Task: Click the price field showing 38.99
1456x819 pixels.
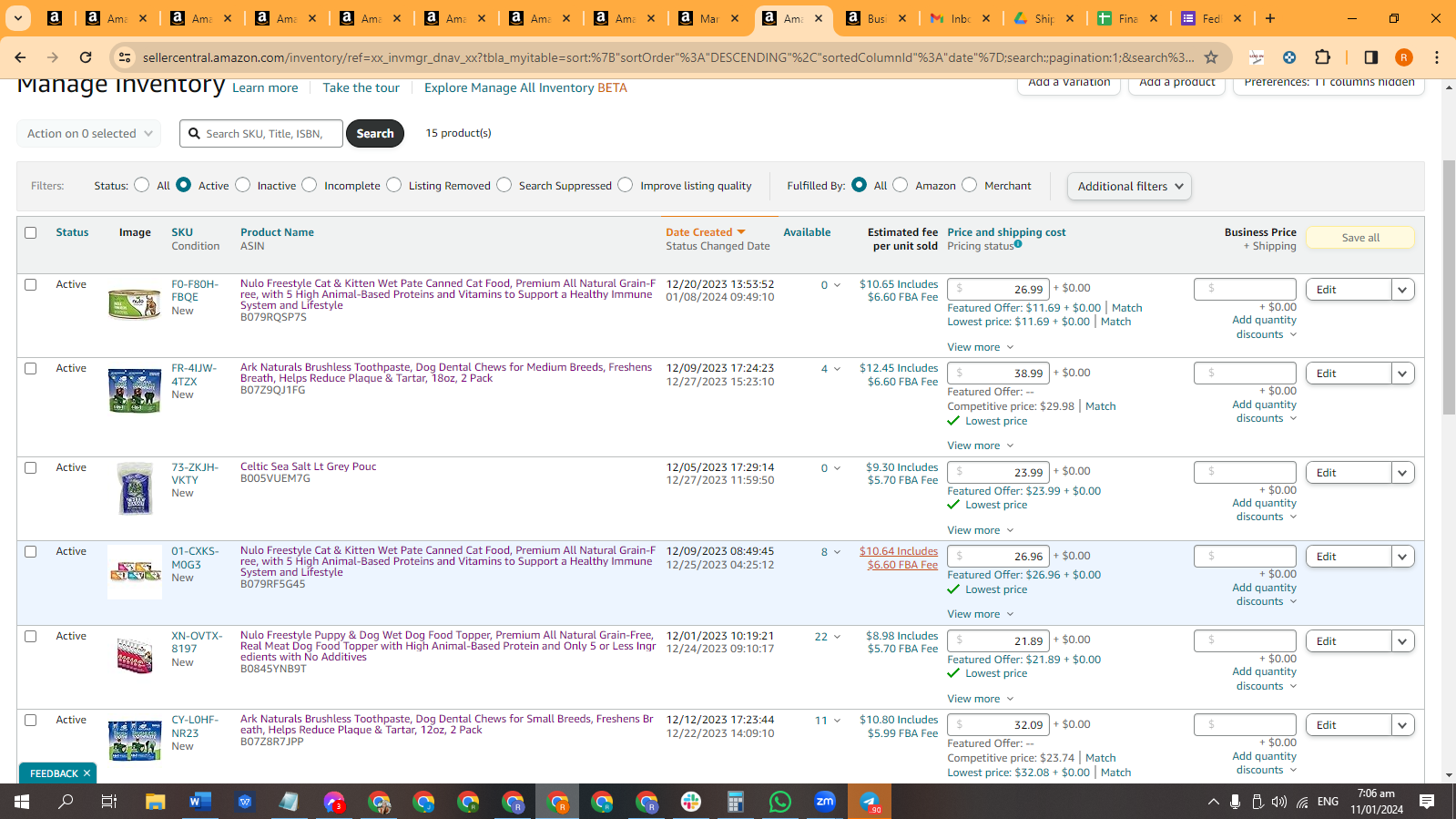Action: coord(999,374)
